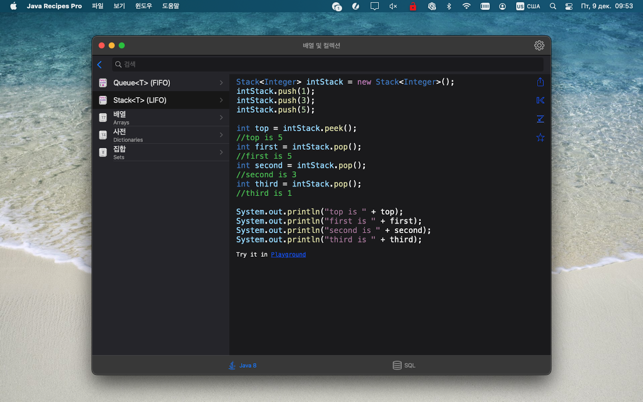
Task: Open the 보기 menu
Action: click(x=119, y=6)
